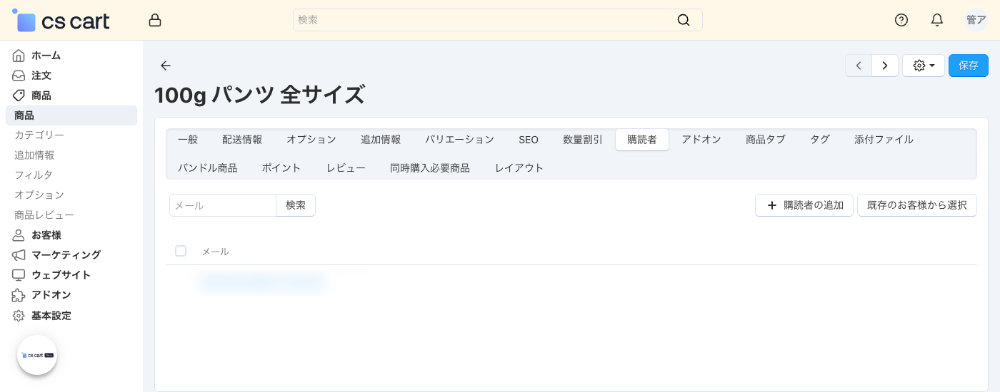Switch to the 一般 tab

tap(188, 140)
